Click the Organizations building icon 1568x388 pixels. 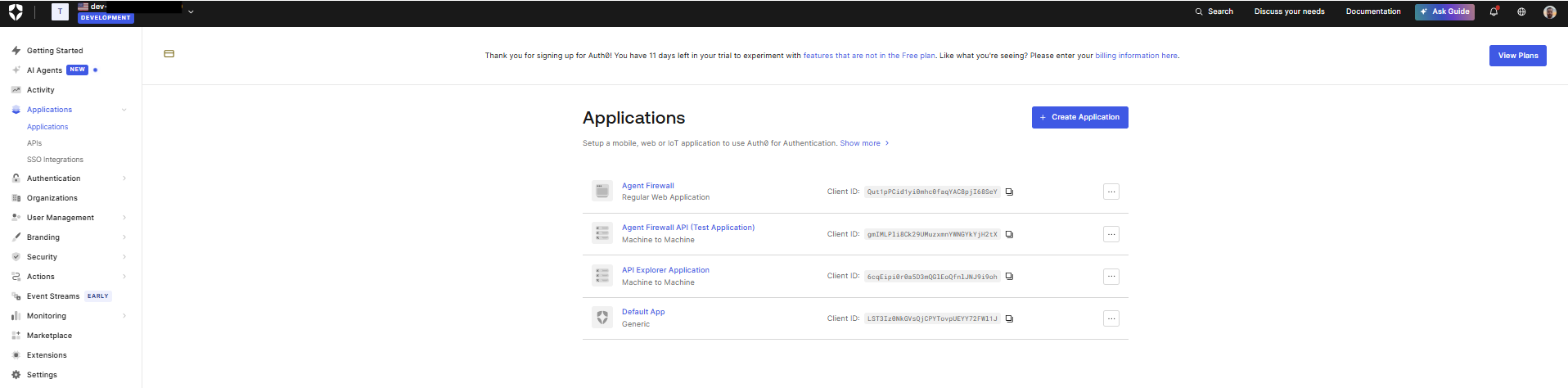point(16,198)
